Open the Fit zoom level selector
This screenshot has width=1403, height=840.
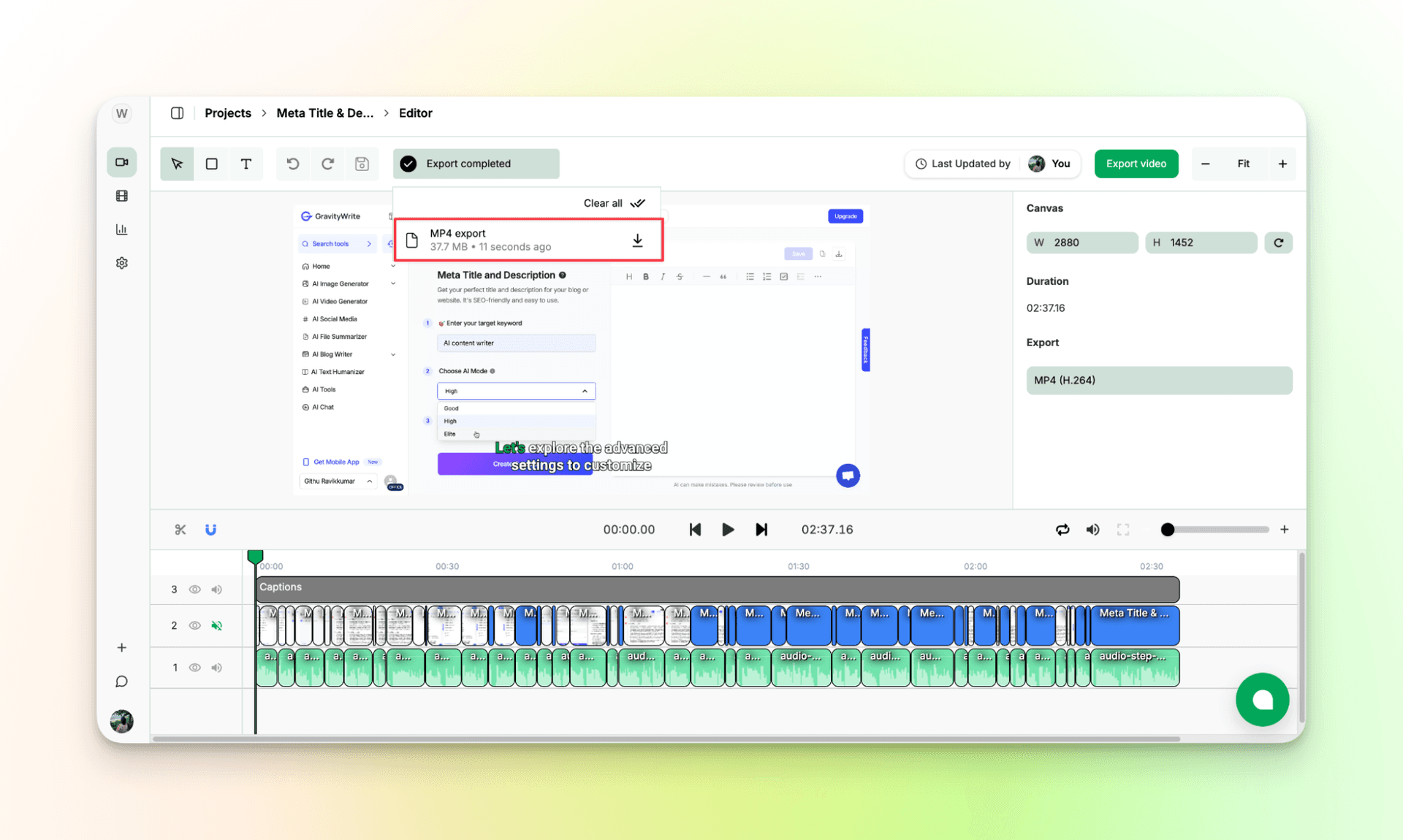(x=1244, y=164)
